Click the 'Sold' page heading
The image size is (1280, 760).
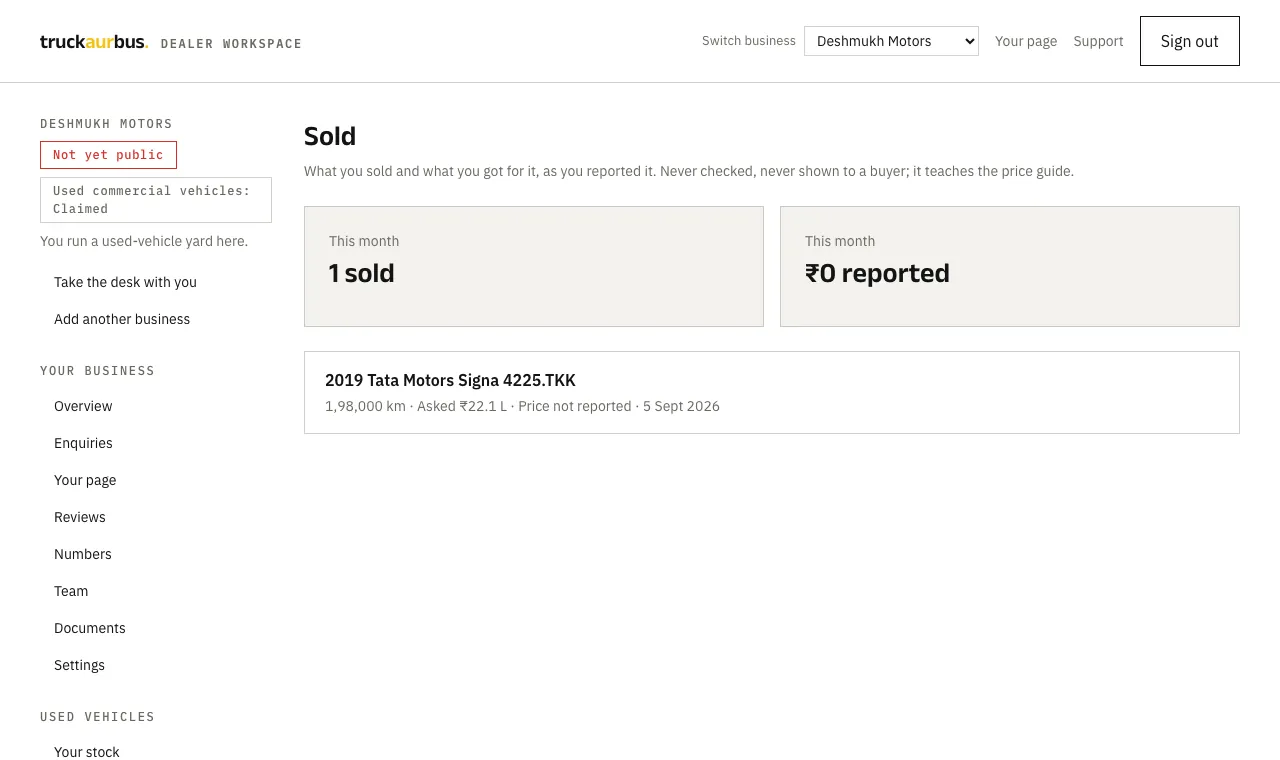click(x=330, y=136)
